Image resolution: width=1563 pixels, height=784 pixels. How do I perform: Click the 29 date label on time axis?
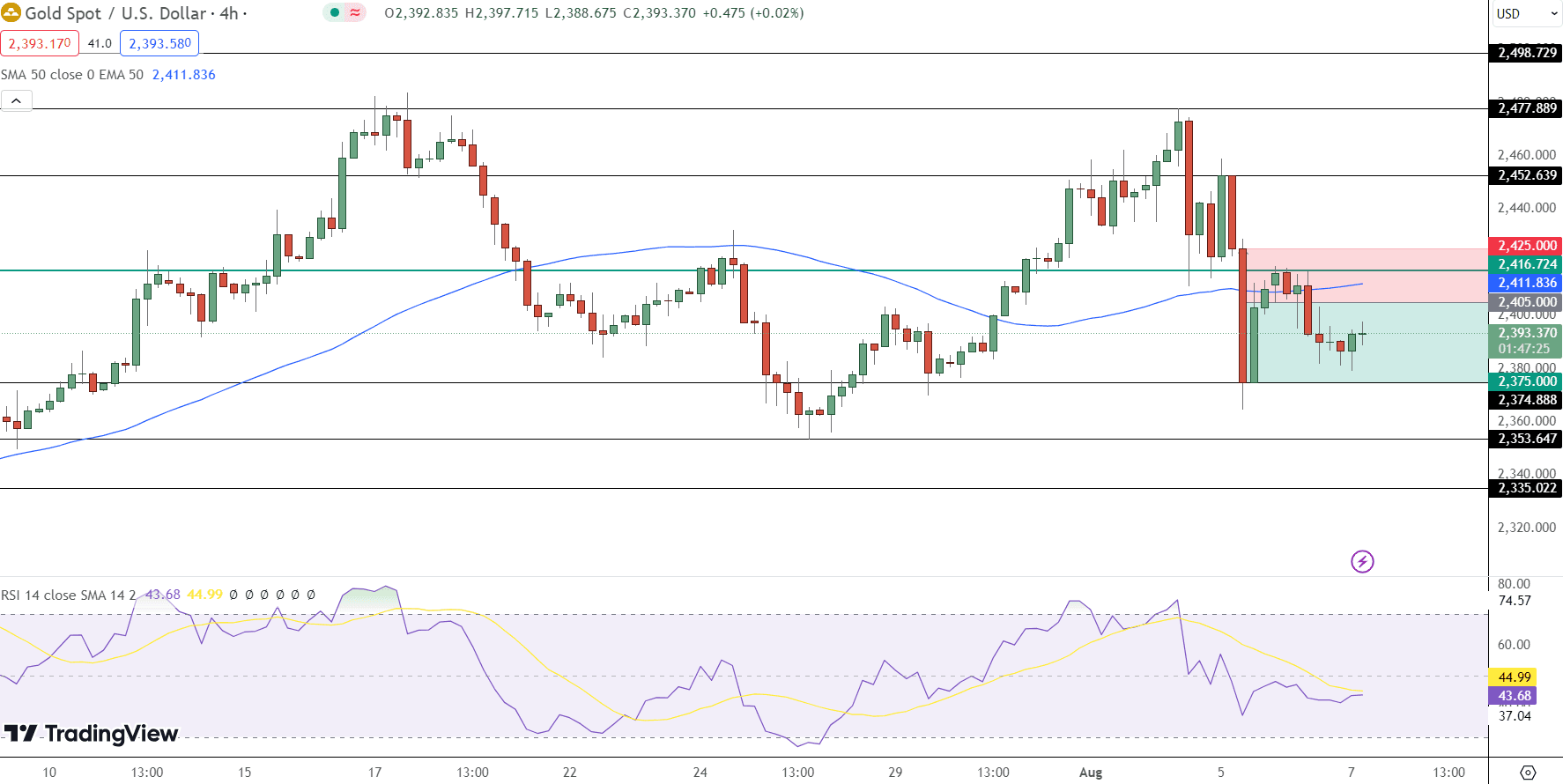click(x=895, y=773)
